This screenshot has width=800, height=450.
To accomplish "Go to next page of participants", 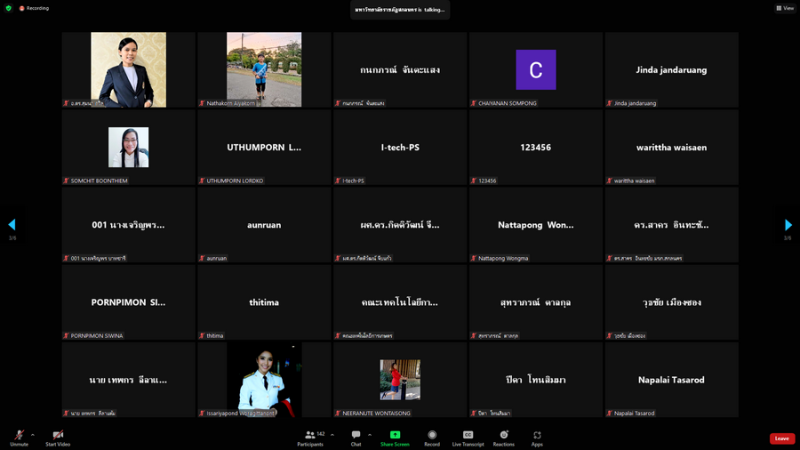I will coord(788,225).
